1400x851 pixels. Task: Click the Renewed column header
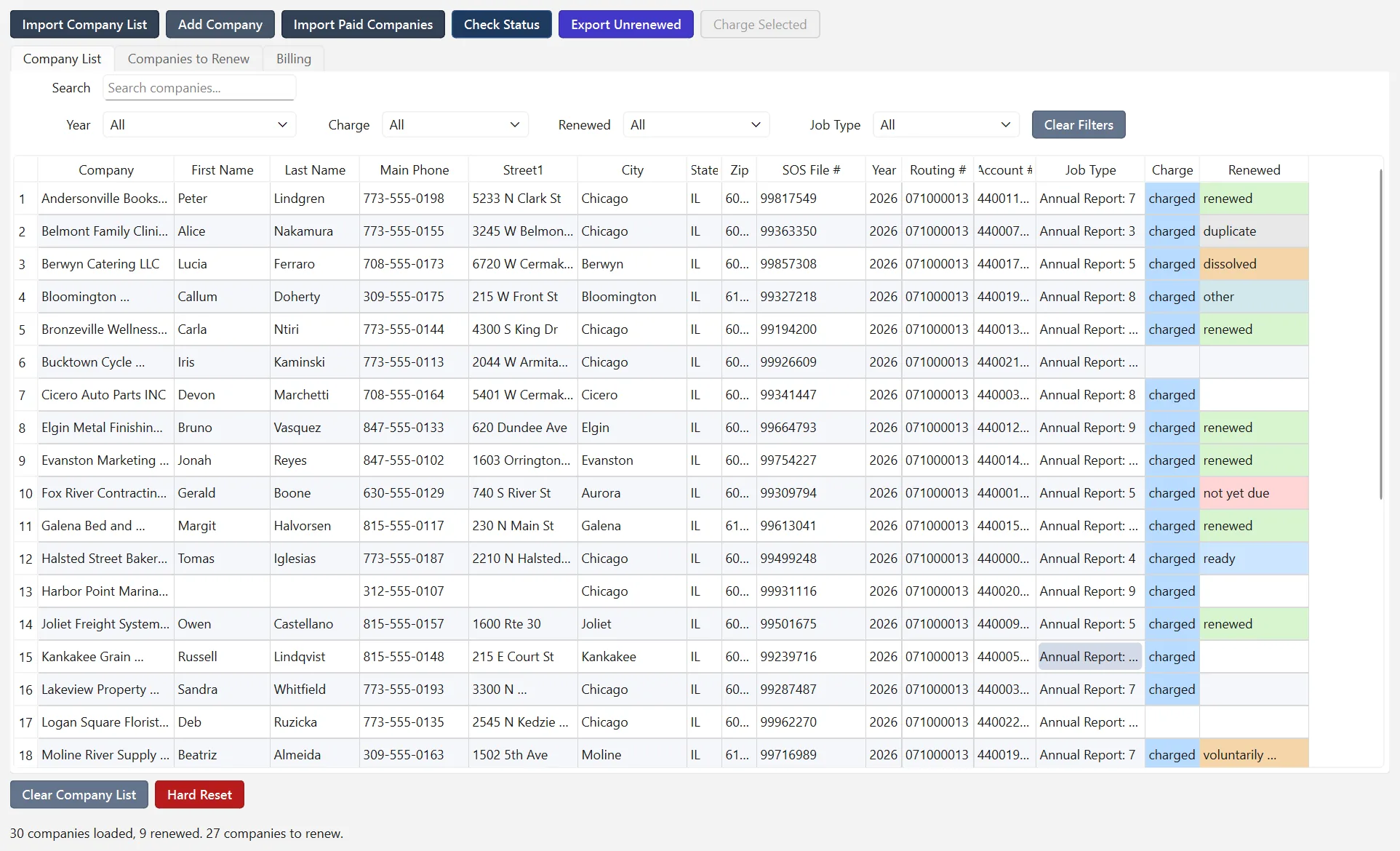[x=1254, y=169]
